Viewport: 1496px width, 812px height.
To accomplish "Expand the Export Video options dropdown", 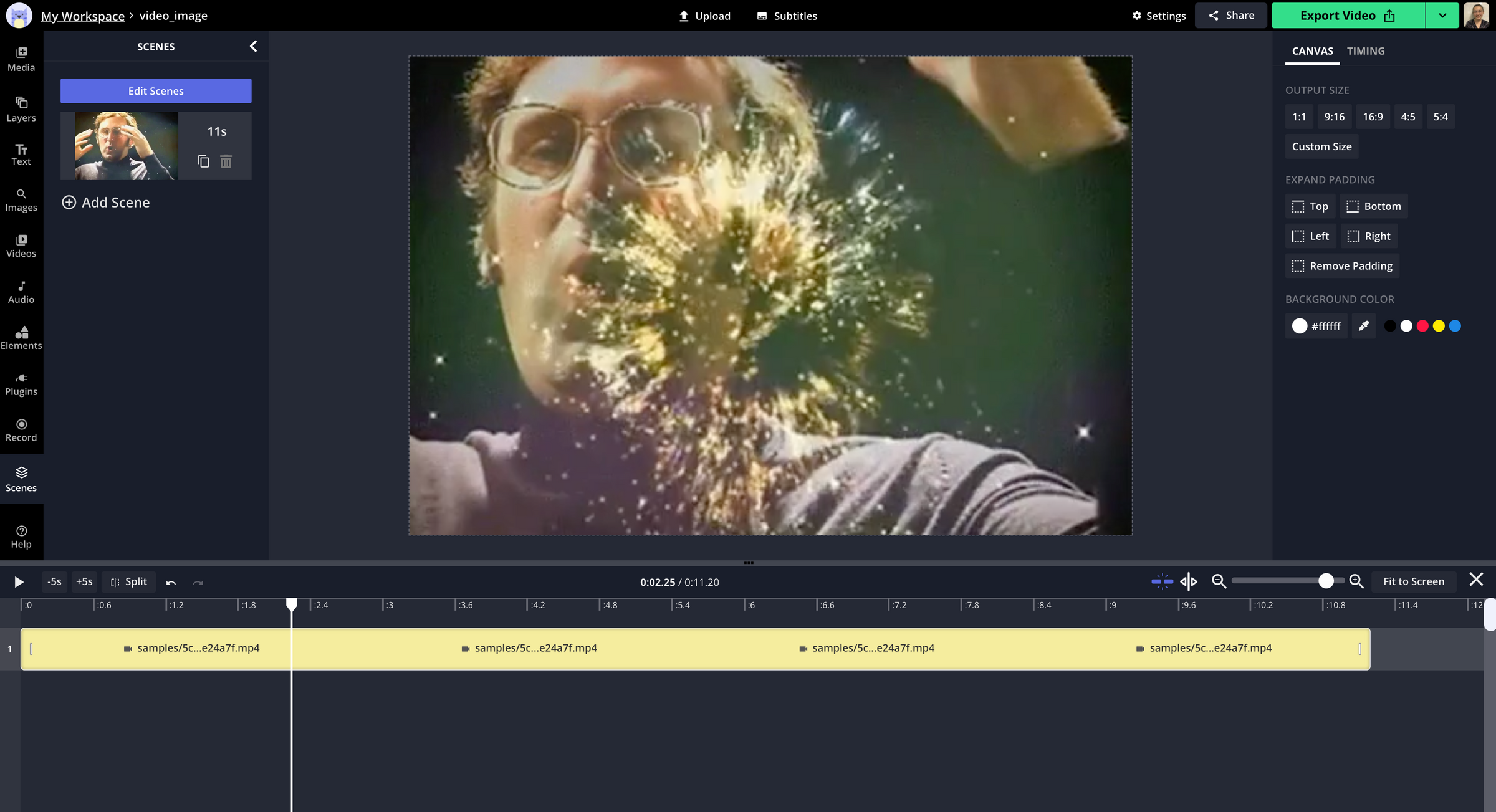I will point(1442,15).
